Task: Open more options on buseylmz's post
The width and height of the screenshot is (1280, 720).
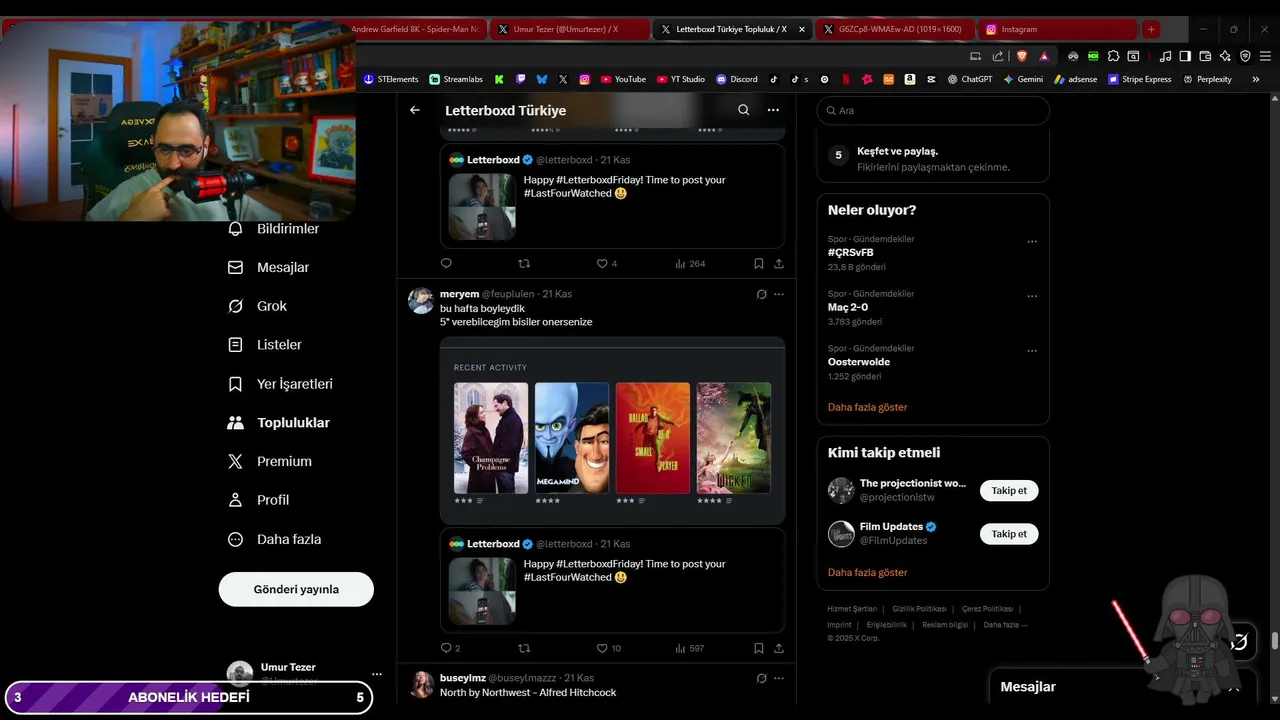Action: click(x=779, y=678)
